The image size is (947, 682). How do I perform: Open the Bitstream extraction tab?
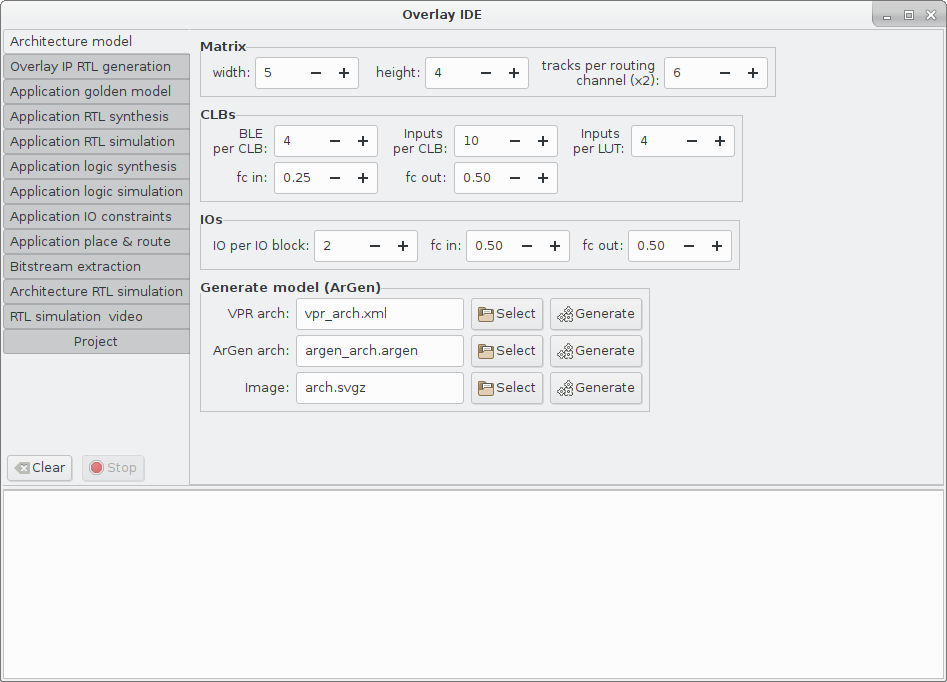(x=96, y=266)
